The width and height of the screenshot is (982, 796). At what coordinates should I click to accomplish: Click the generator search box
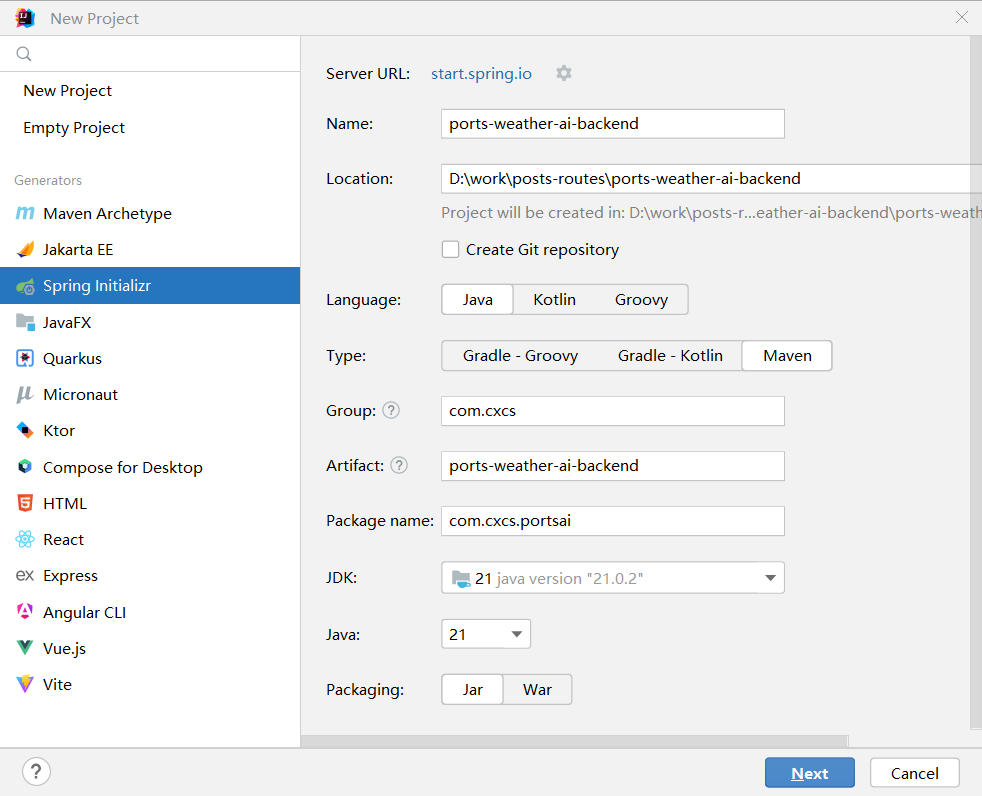pos(150,54)
